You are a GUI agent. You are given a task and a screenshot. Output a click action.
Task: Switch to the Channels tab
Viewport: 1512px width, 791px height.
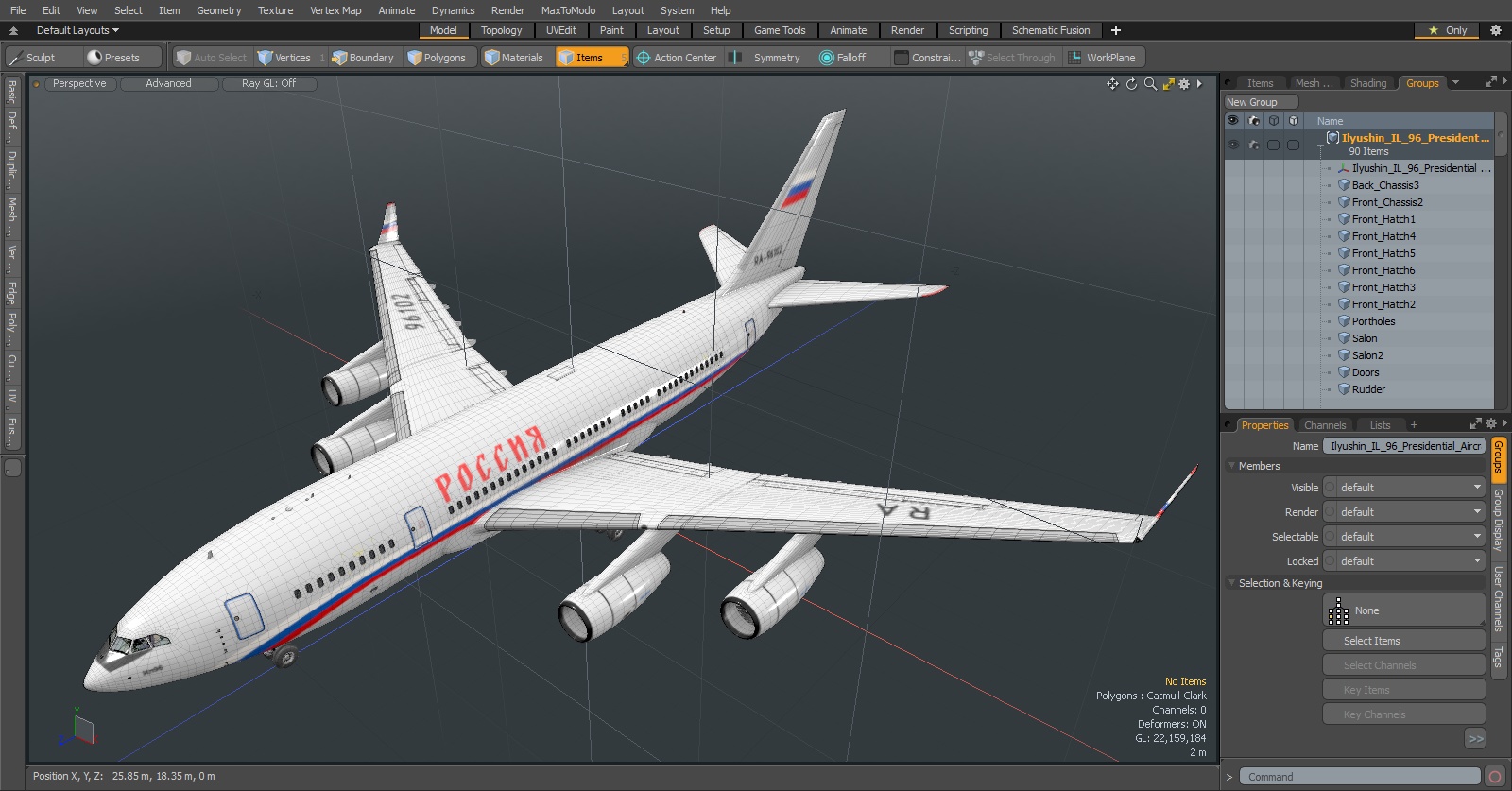pyautogui.click(x=1325, y=425)
